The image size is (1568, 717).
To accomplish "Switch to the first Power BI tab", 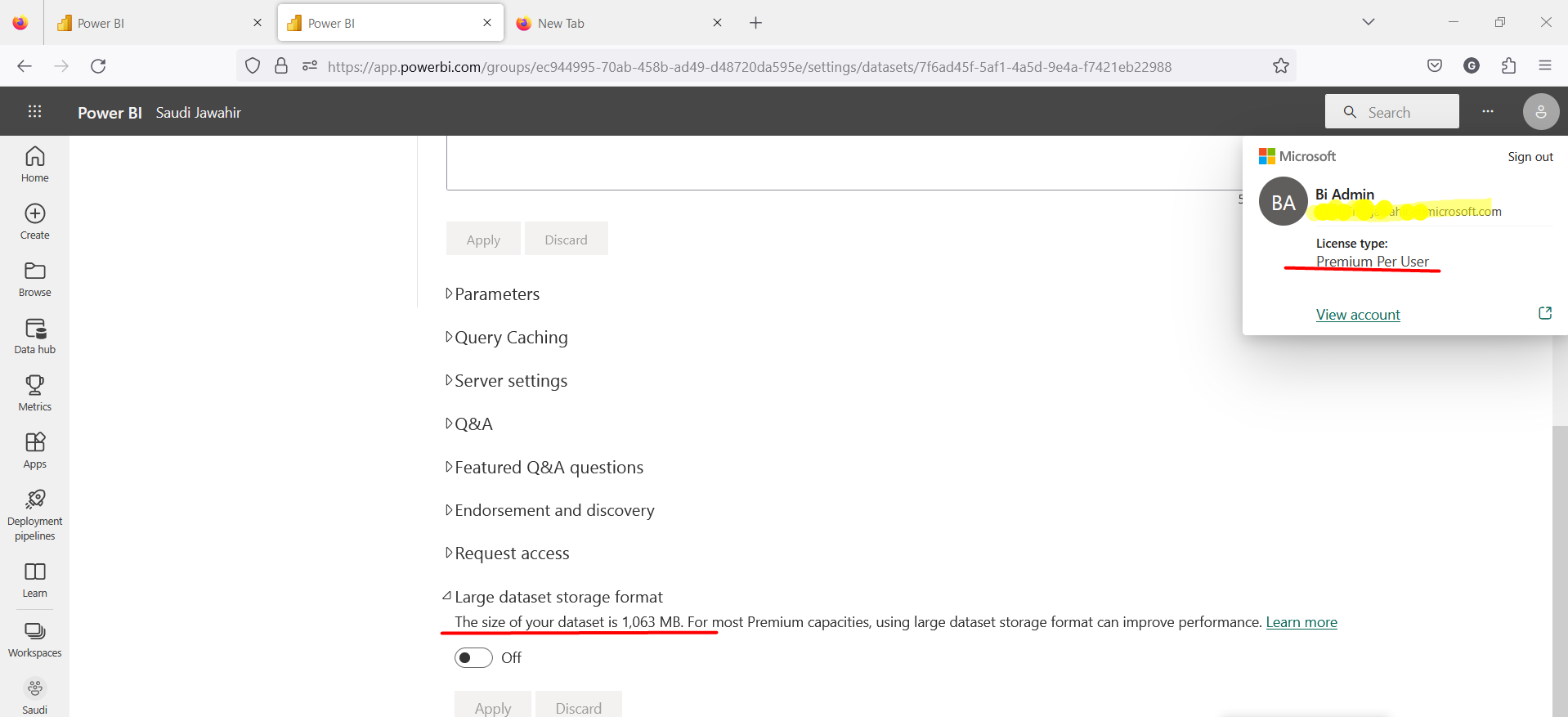I will [x=159, y=23].
